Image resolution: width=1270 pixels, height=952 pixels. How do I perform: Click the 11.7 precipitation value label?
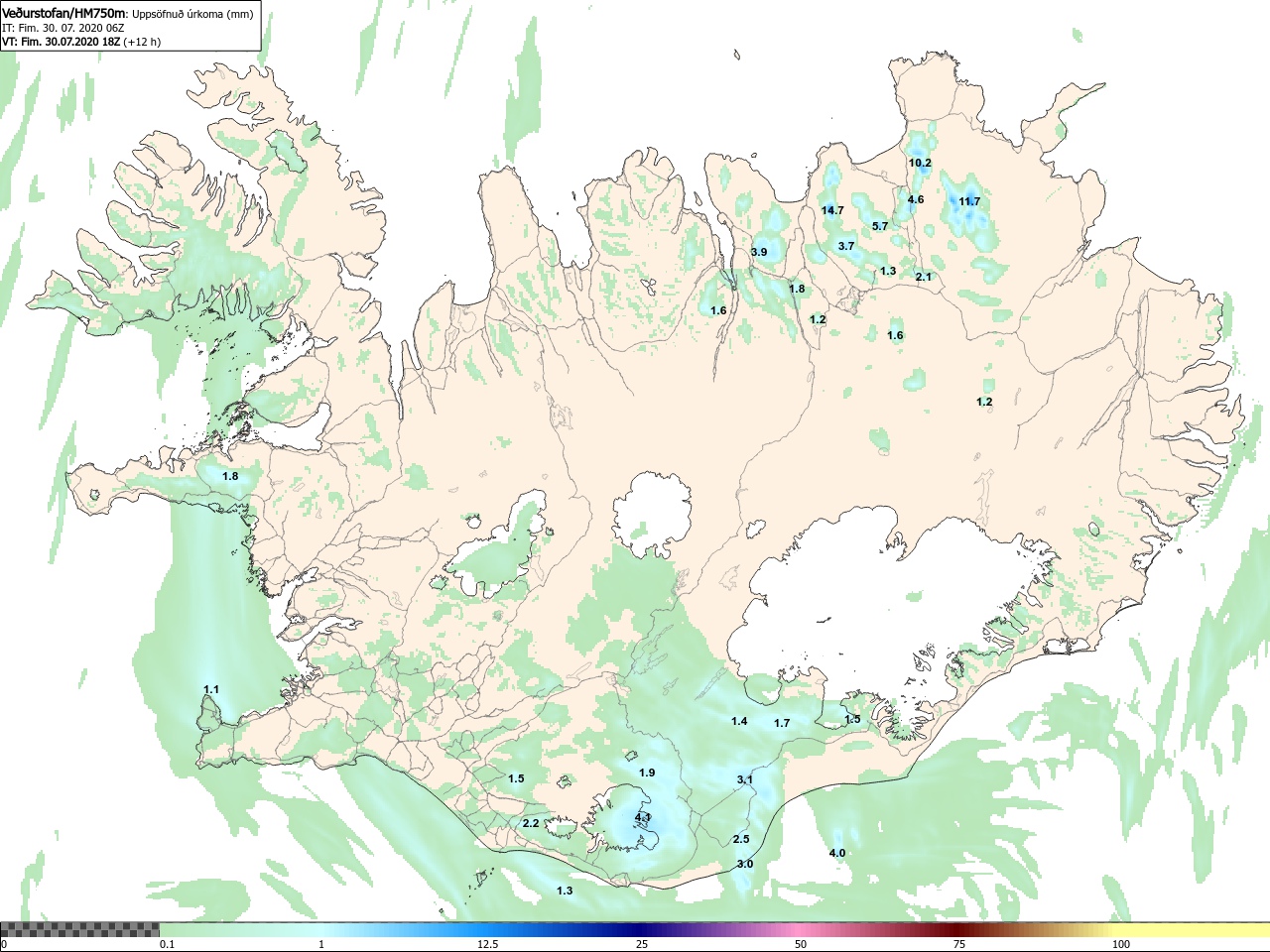pos(969,201)
